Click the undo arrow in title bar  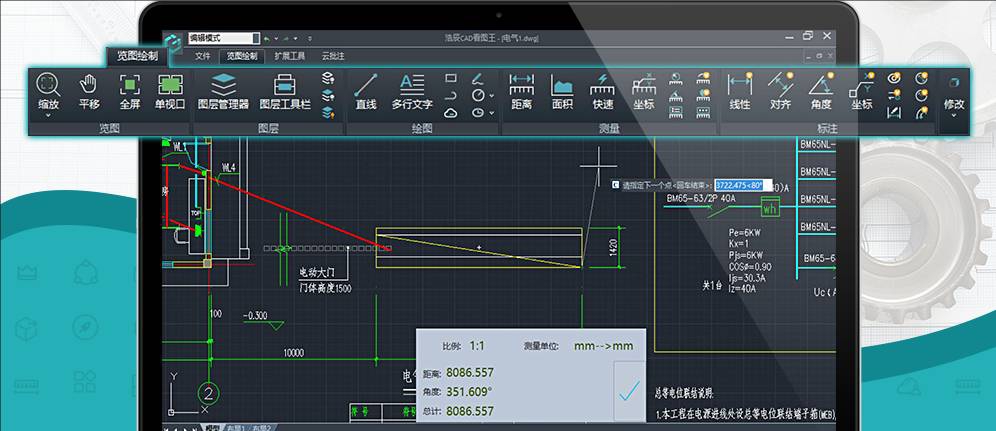tap(267, 39)
